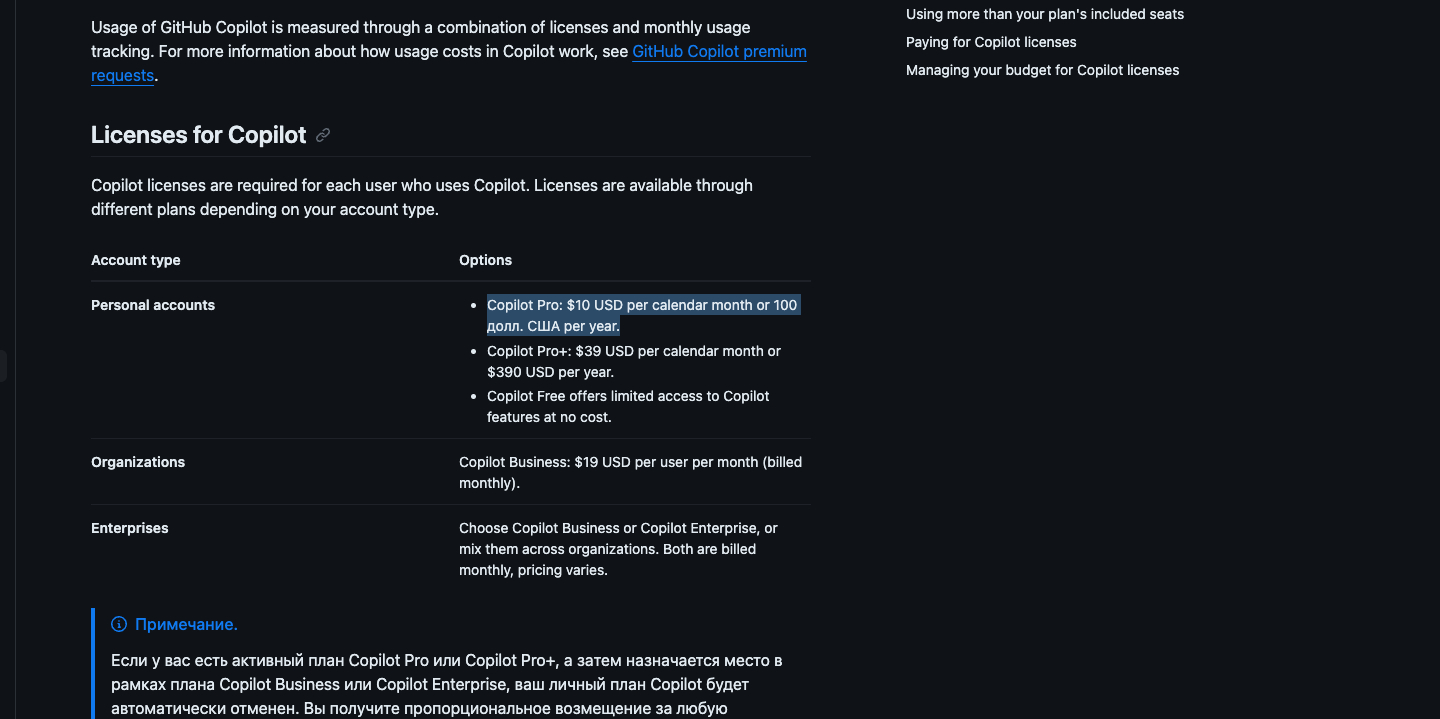Screen dimensions: 1440x719
Task: Click the anchor link icon beside Licenses for Copilot
Action: (323, 135)
